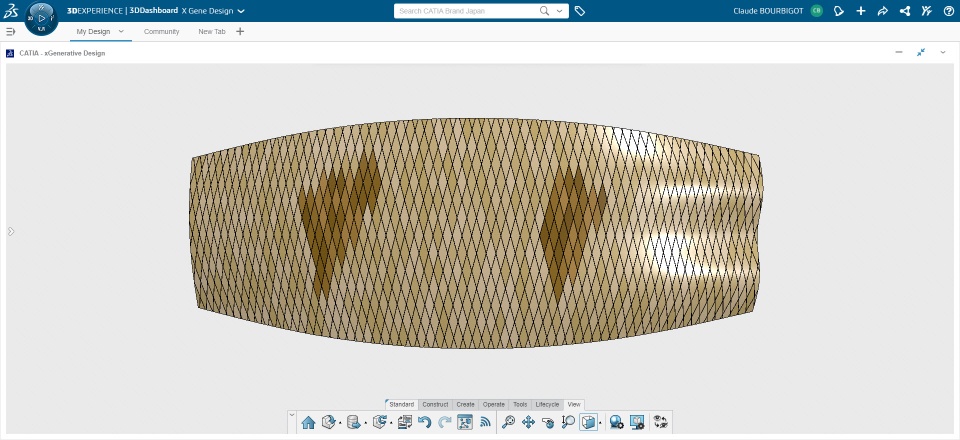960x440 pixels.
Task: Click the search magnifier icon
Action: click(x=544, y=11)
